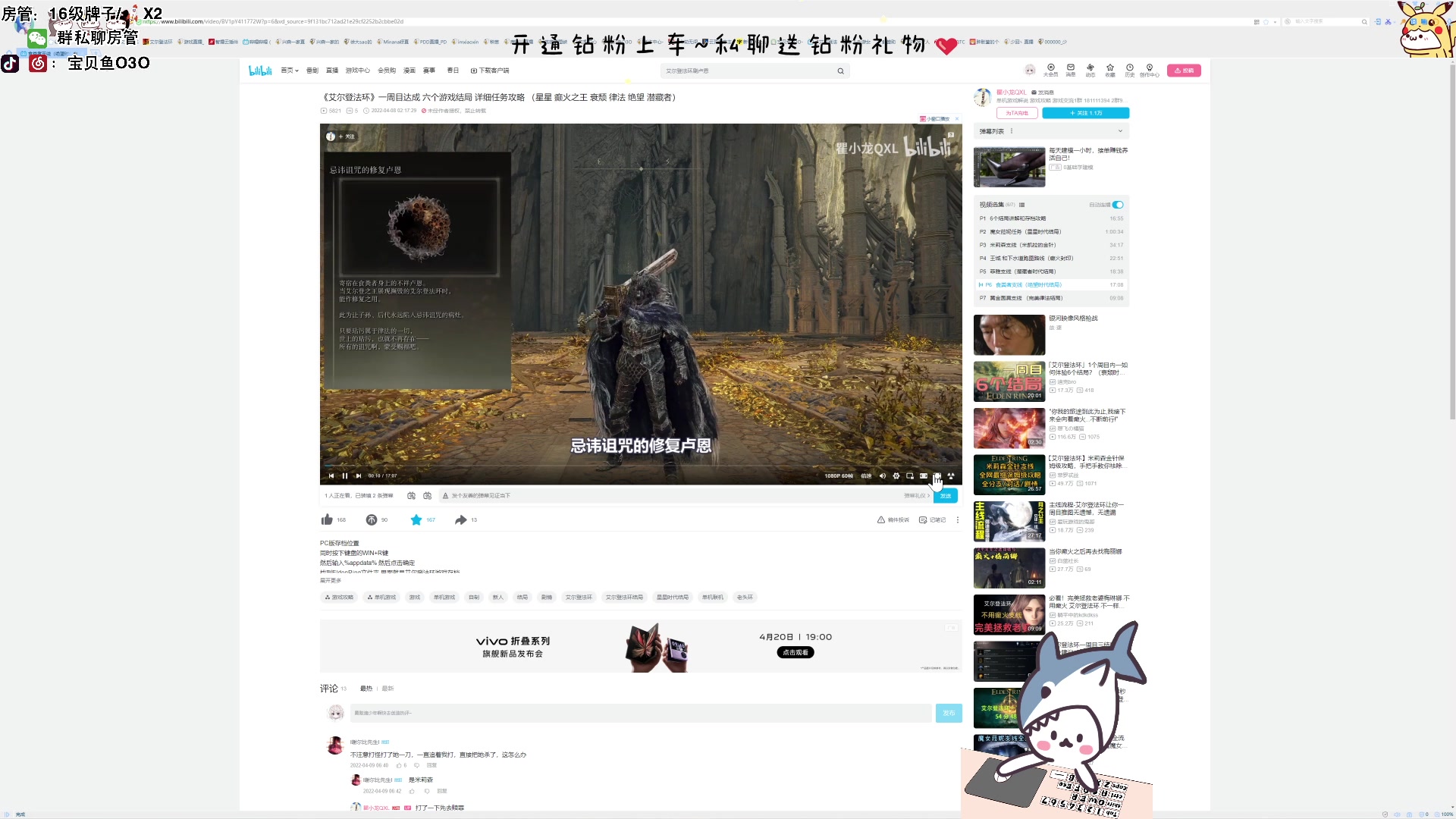Play P7 黄金面具支线 episode
The image size is (1456, 819).
pyautogui.click(x=1052, y=298)
